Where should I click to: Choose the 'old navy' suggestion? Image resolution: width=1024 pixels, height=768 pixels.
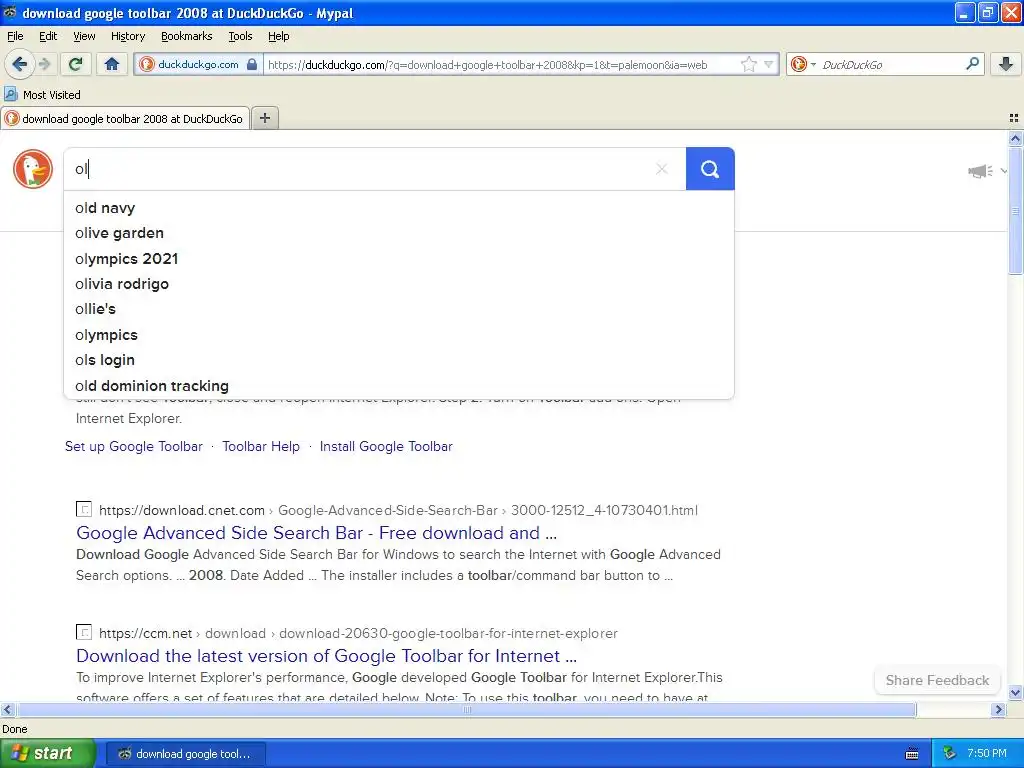[x=398, y=208]
